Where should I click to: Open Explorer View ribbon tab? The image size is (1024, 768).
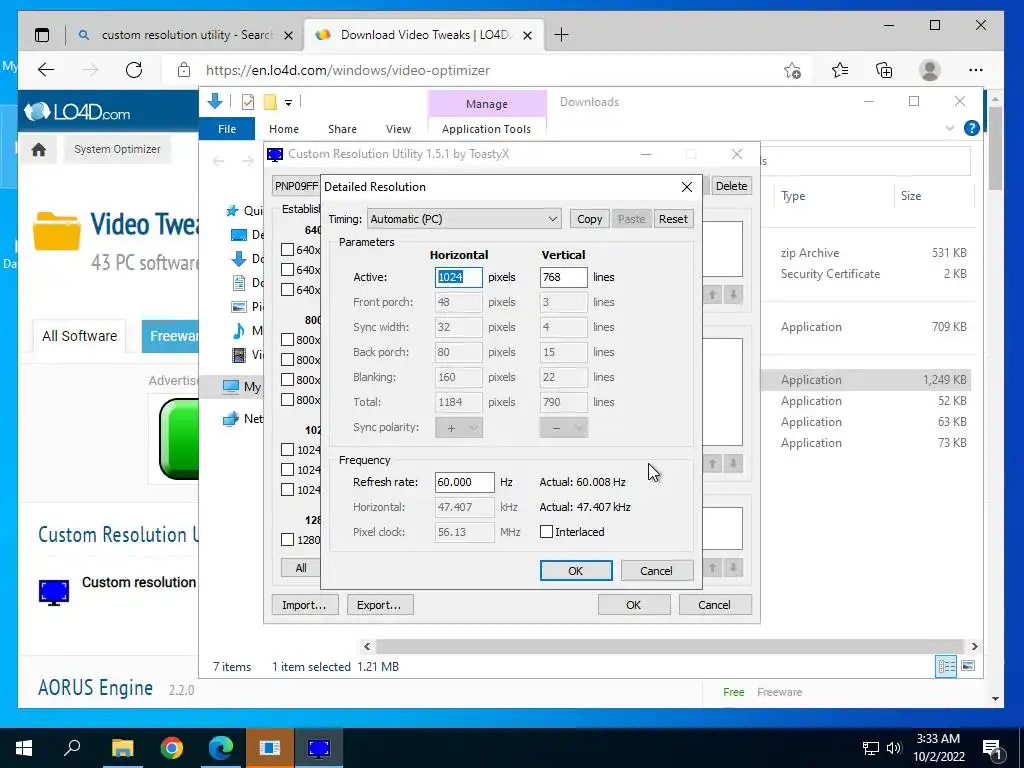coord(398,129)
